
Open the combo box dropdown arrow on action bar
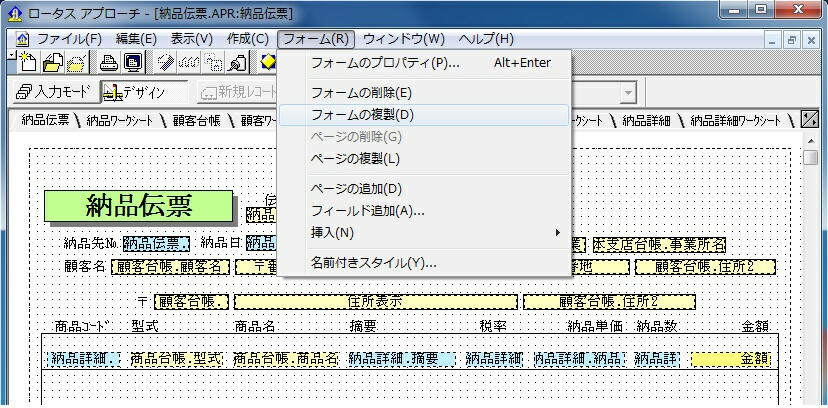pyautogui.click(x=628, y=93)
